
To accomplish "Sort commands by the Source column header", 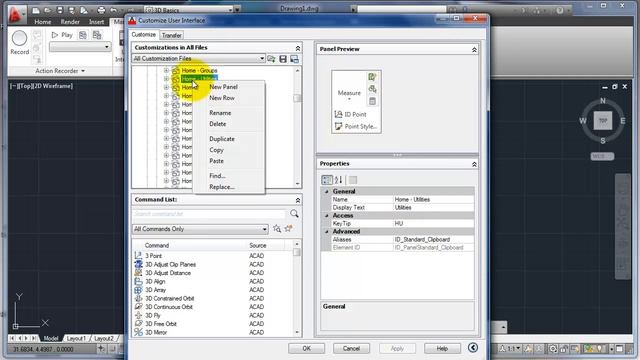I will 258,245.
